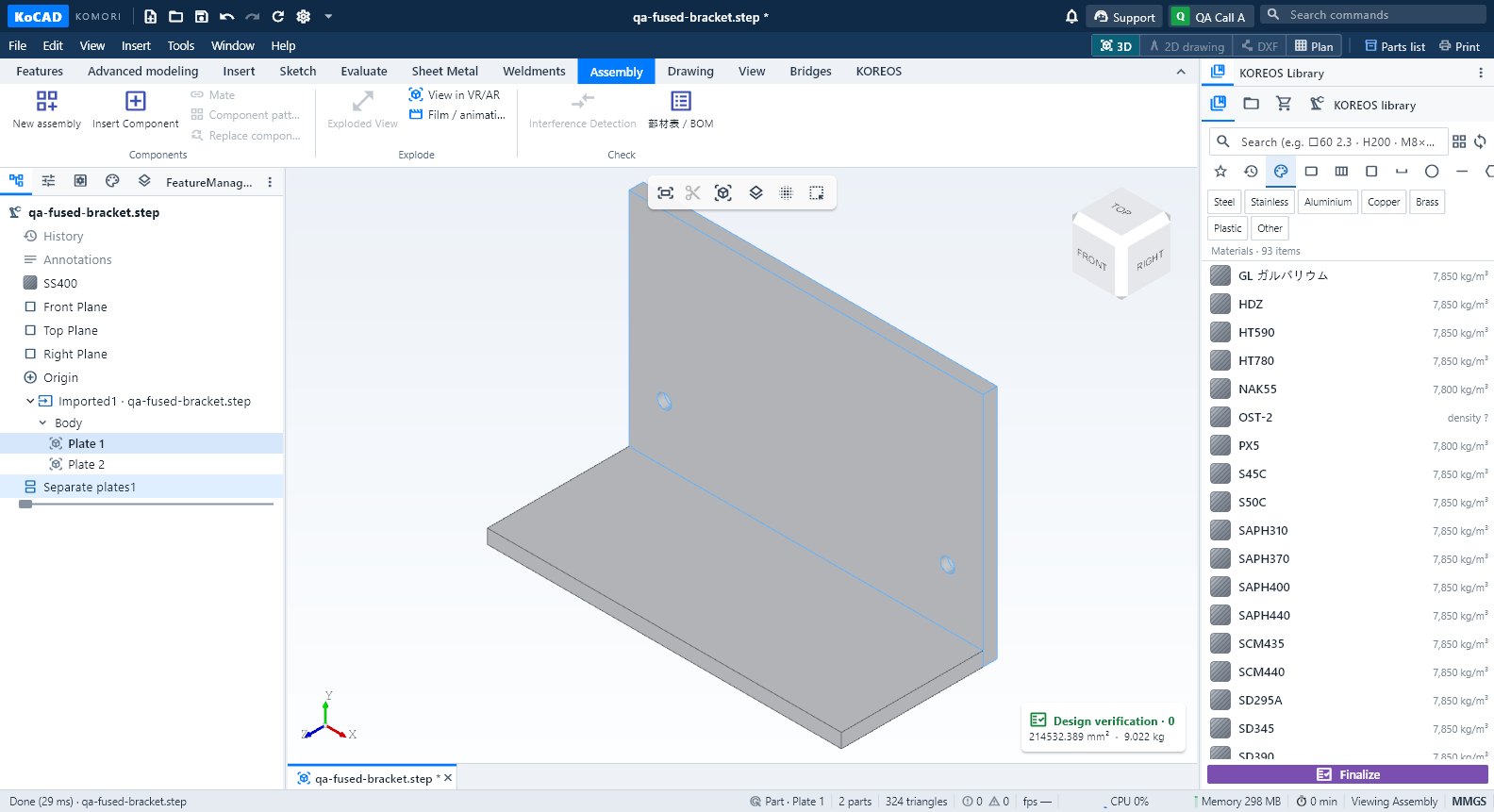This screenshot has width=1494, height=812.
Task: Open the notifications bell
Action: point(1071,16)
